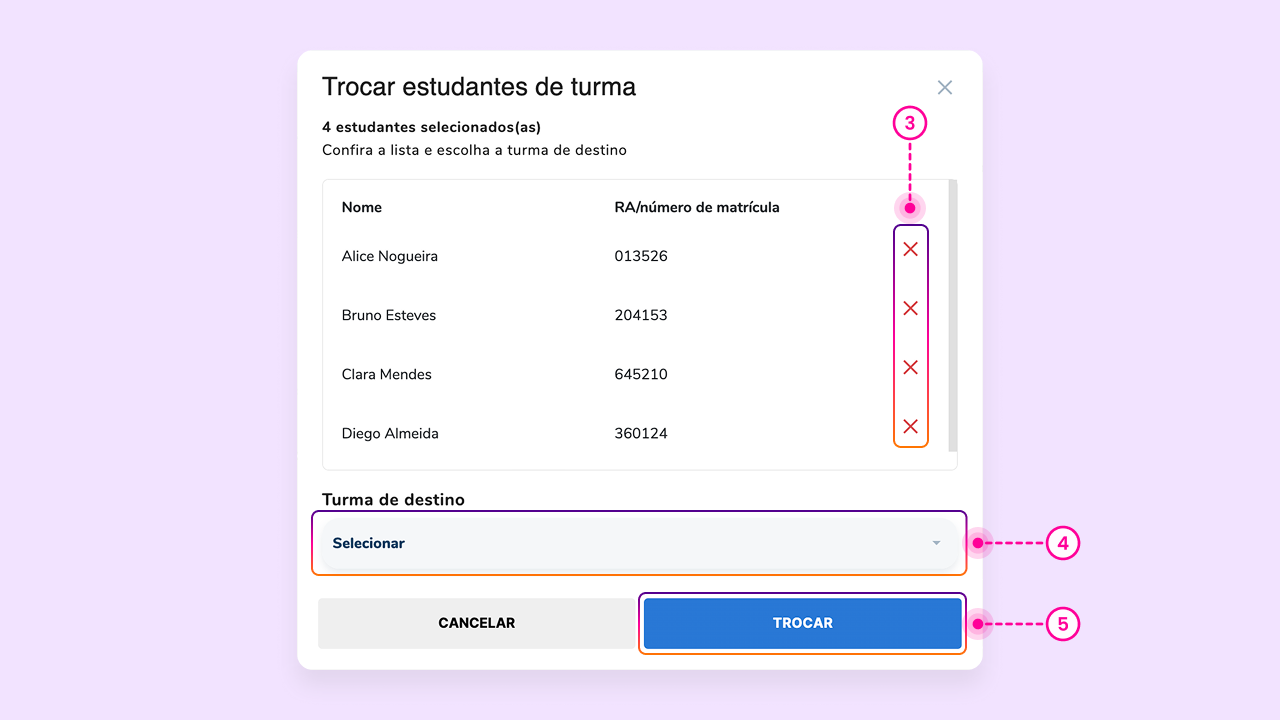The image size is (1280, 720).
Task: Click the Nome column header
Action: coord(362,207)
